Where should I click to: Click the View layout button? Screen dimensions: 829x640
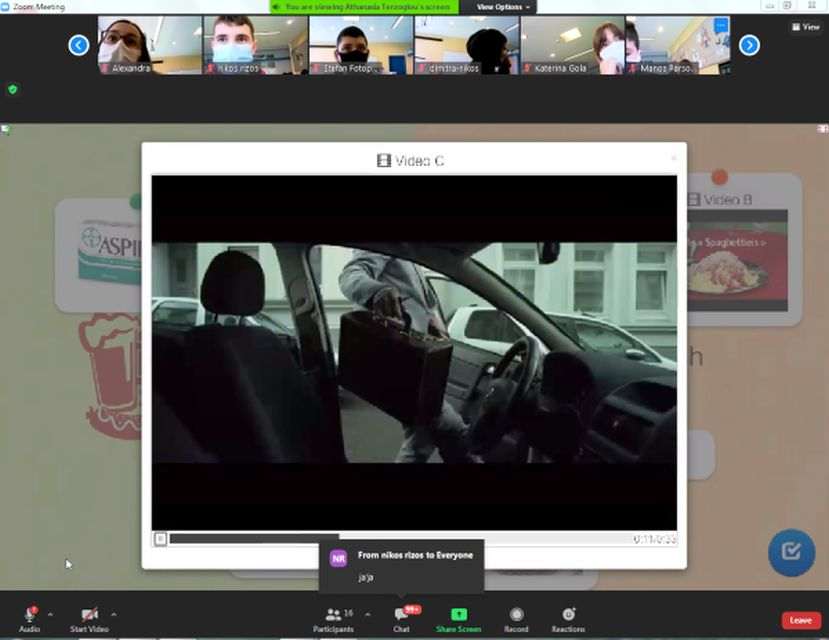(806, 26)
